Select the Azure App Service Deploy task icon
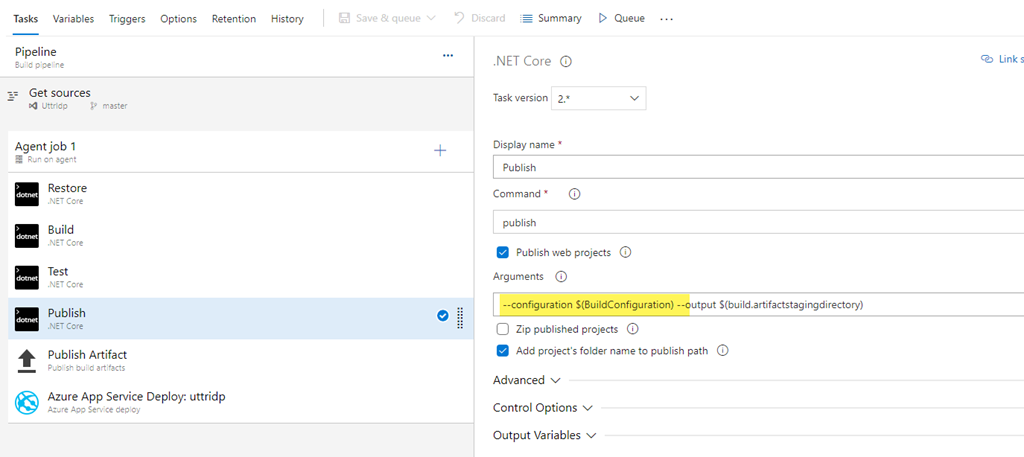 pyautogui.click(x=27, y=402)
